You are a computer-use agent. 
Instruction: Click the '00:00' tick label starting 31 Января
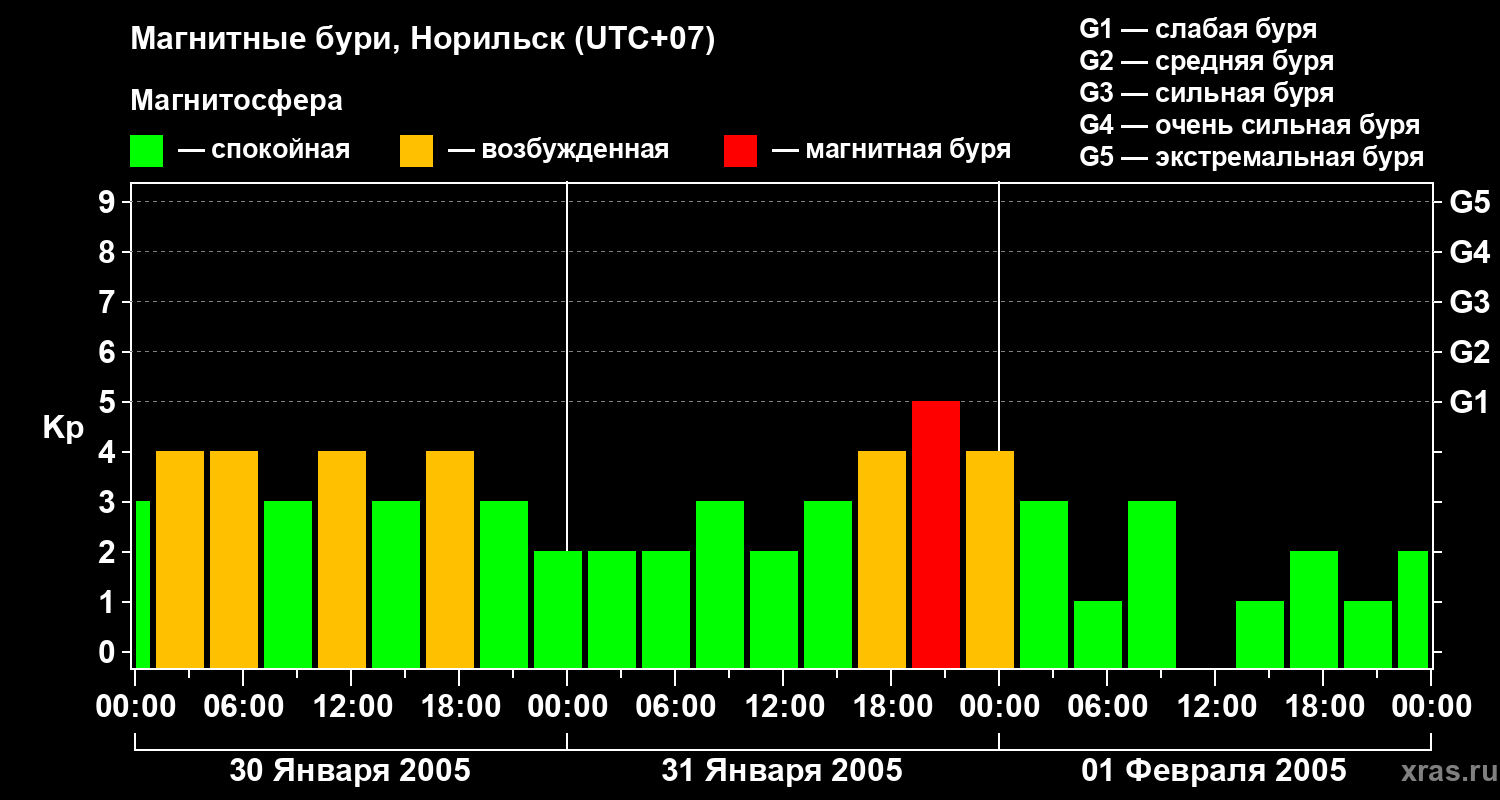click(567, 707)
